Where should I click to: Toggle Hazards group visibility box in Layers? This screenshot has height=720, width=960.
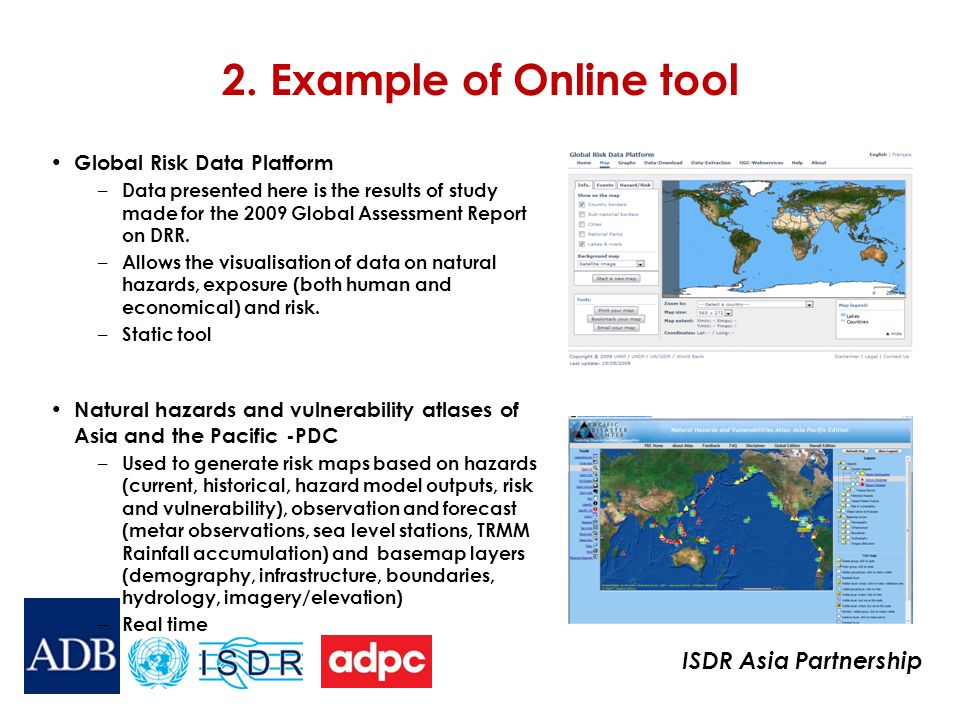coord(844,462)
